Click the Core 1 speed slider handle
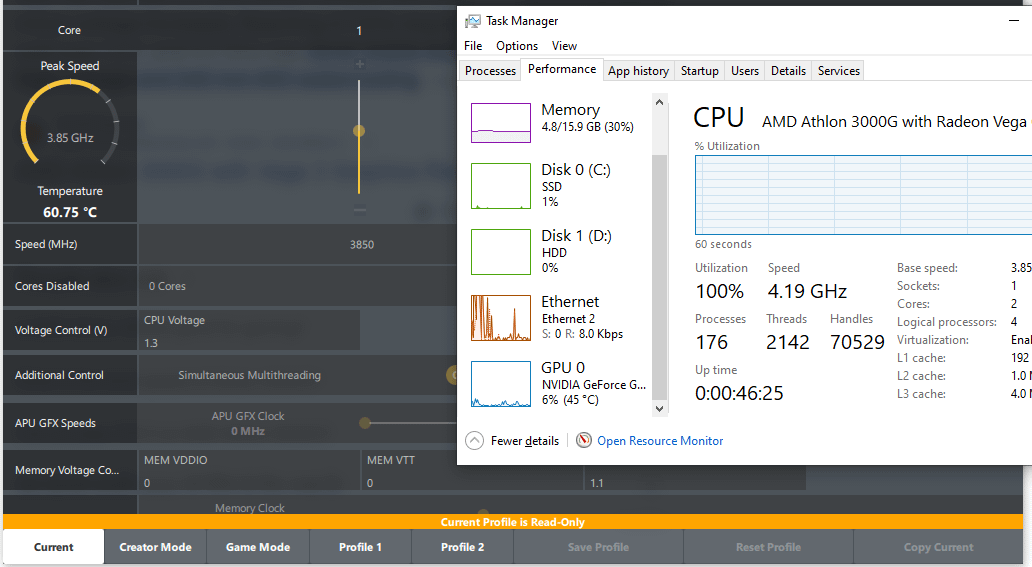 pos(359,130)
